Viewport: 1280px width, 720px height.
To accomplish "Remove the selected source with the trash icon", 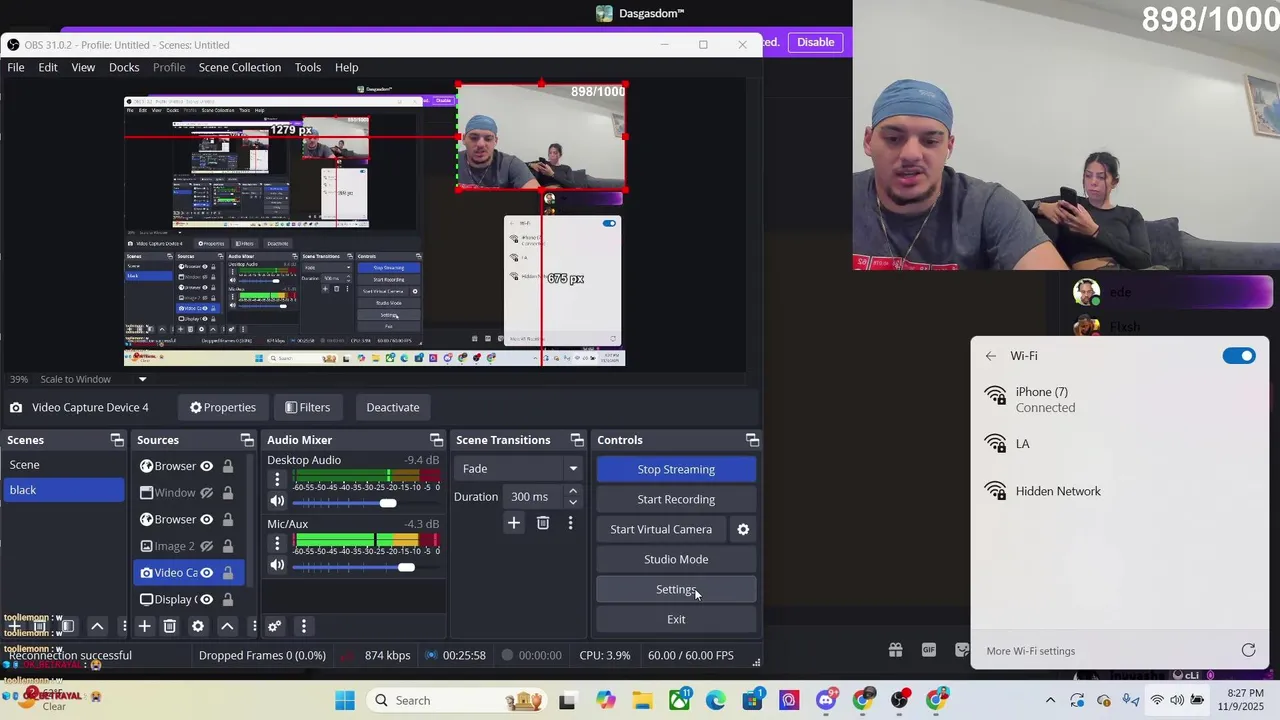I will (x=170, y=626).
